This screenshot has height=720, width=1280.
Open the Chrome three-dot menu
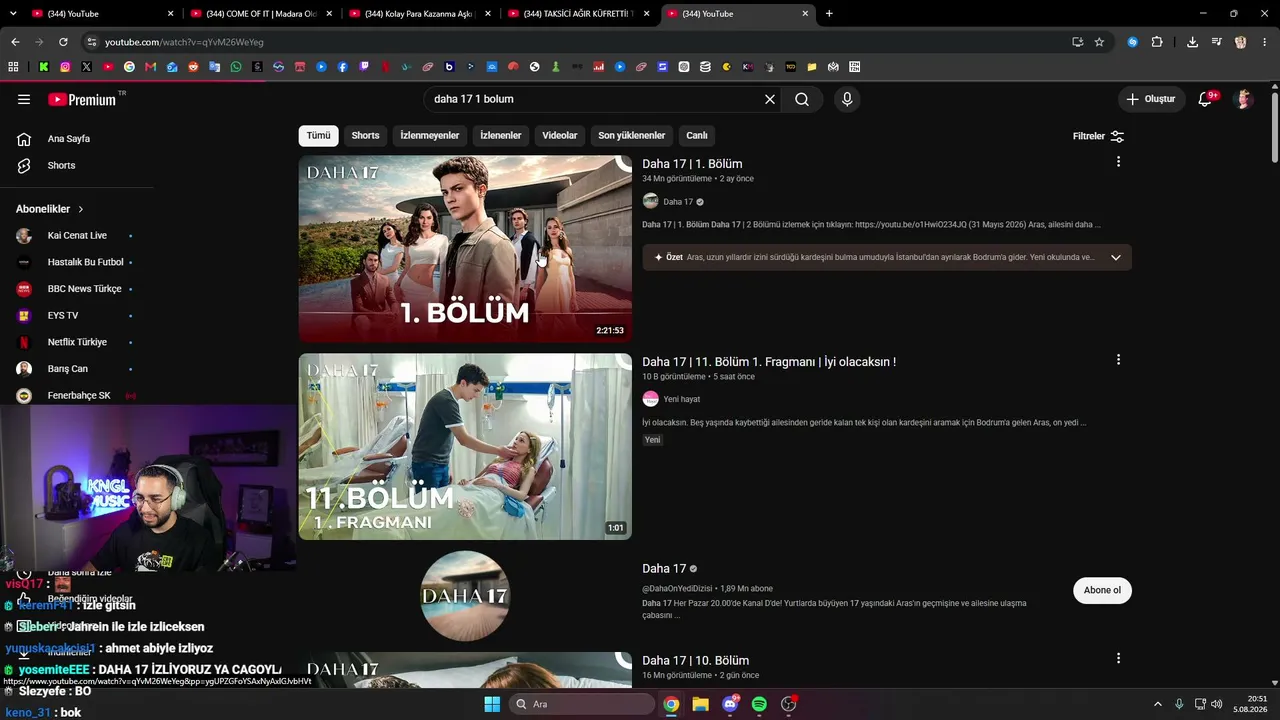tap(1264, 42)
